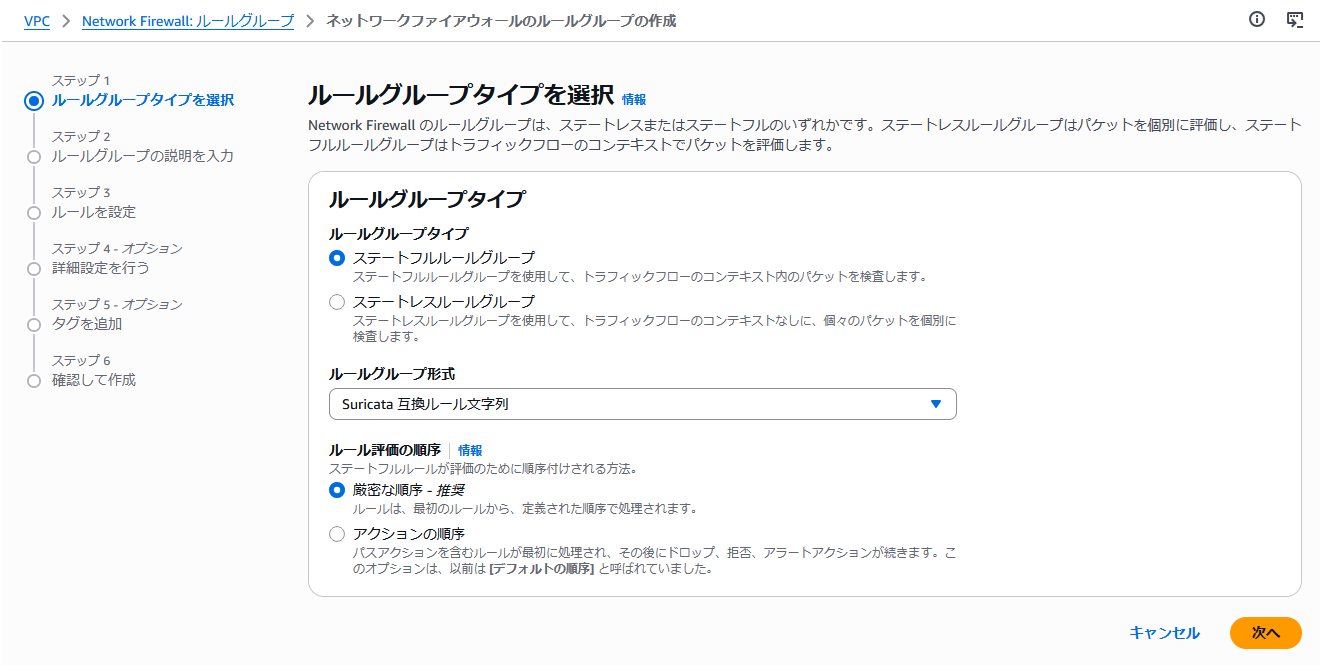Screen dimensions: 1322x667
Task: Open 情報 link beside ルール評価の順序
Action: (470, 450)
